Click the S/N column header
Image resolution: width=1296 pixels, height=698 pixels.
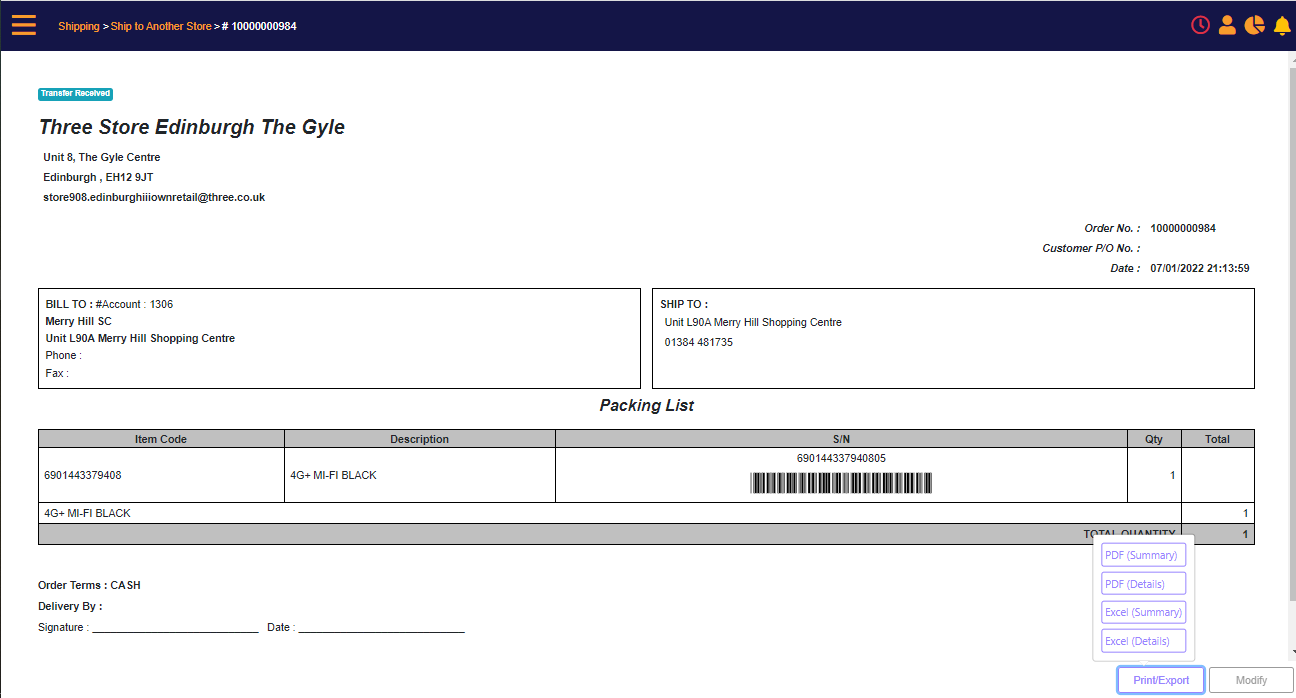point(841,439)
